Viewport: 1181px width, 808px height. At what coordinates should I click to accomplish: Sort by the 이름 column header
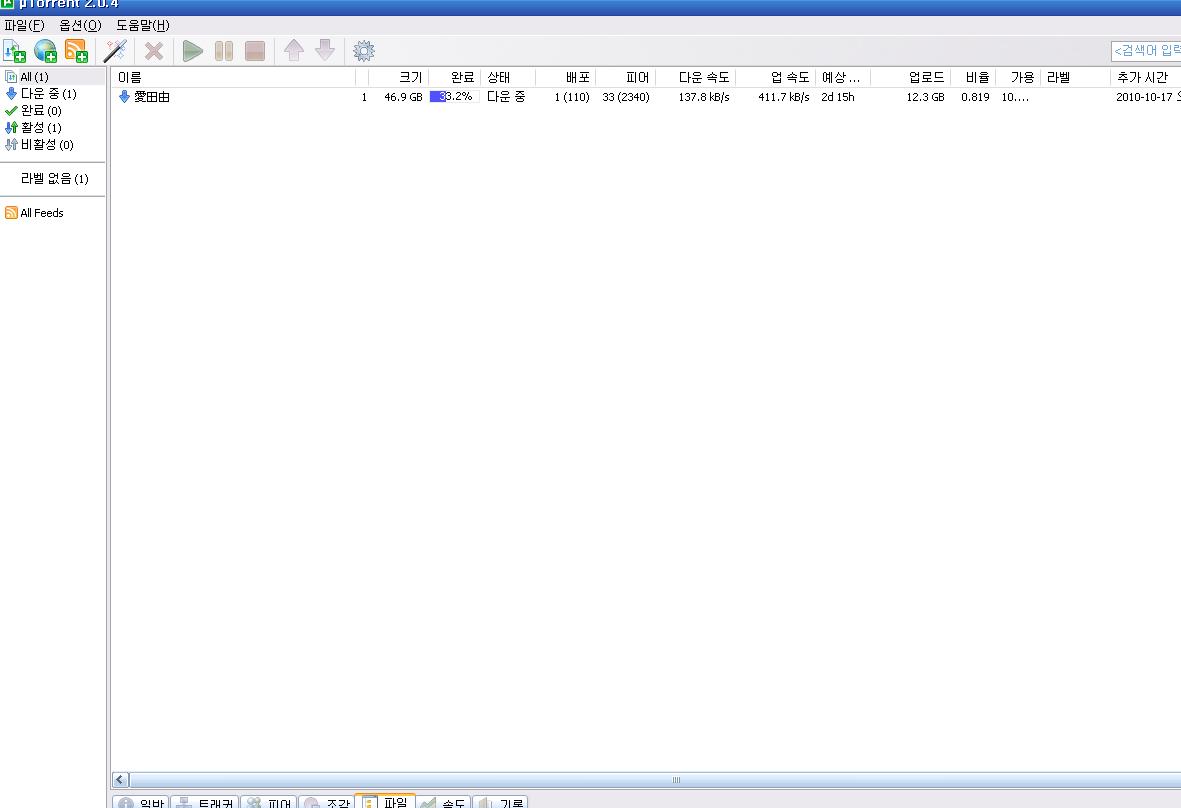pyautogui.click(x=233, y=78)
